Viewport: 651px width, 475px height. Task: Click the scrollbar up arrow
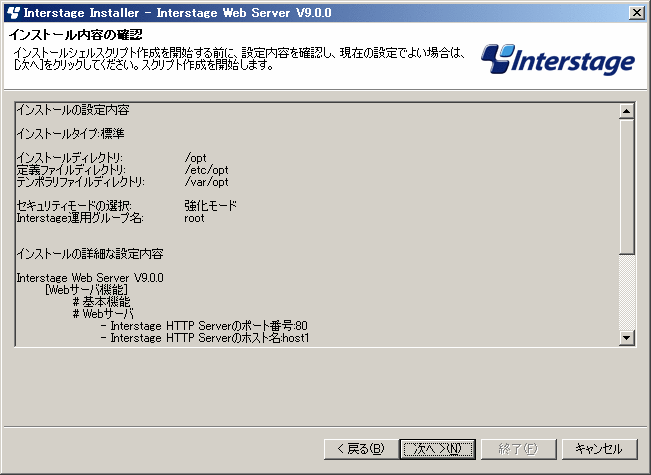click(x=626, y=111)
